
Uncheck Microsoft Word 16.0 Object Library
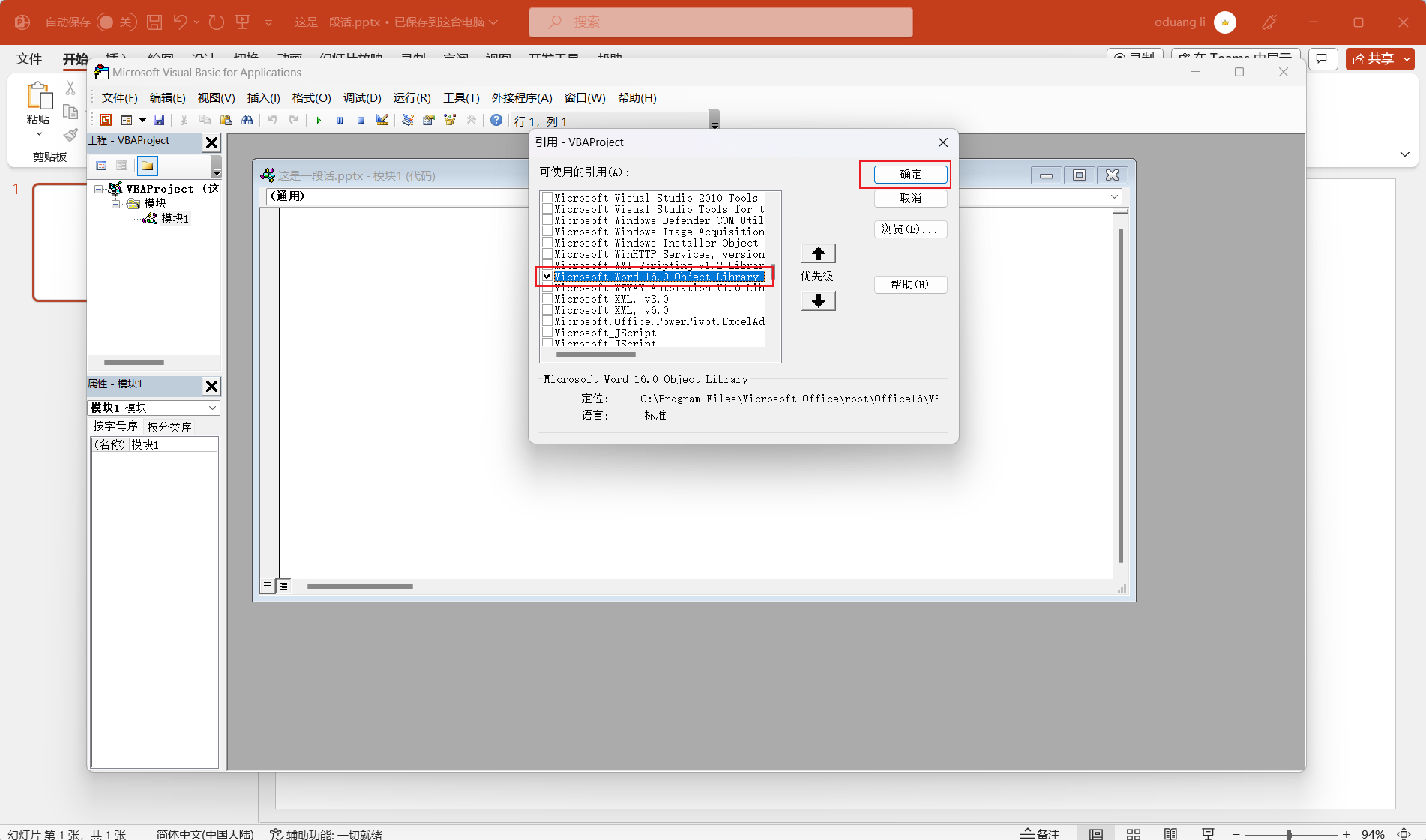tap(547, 277)
